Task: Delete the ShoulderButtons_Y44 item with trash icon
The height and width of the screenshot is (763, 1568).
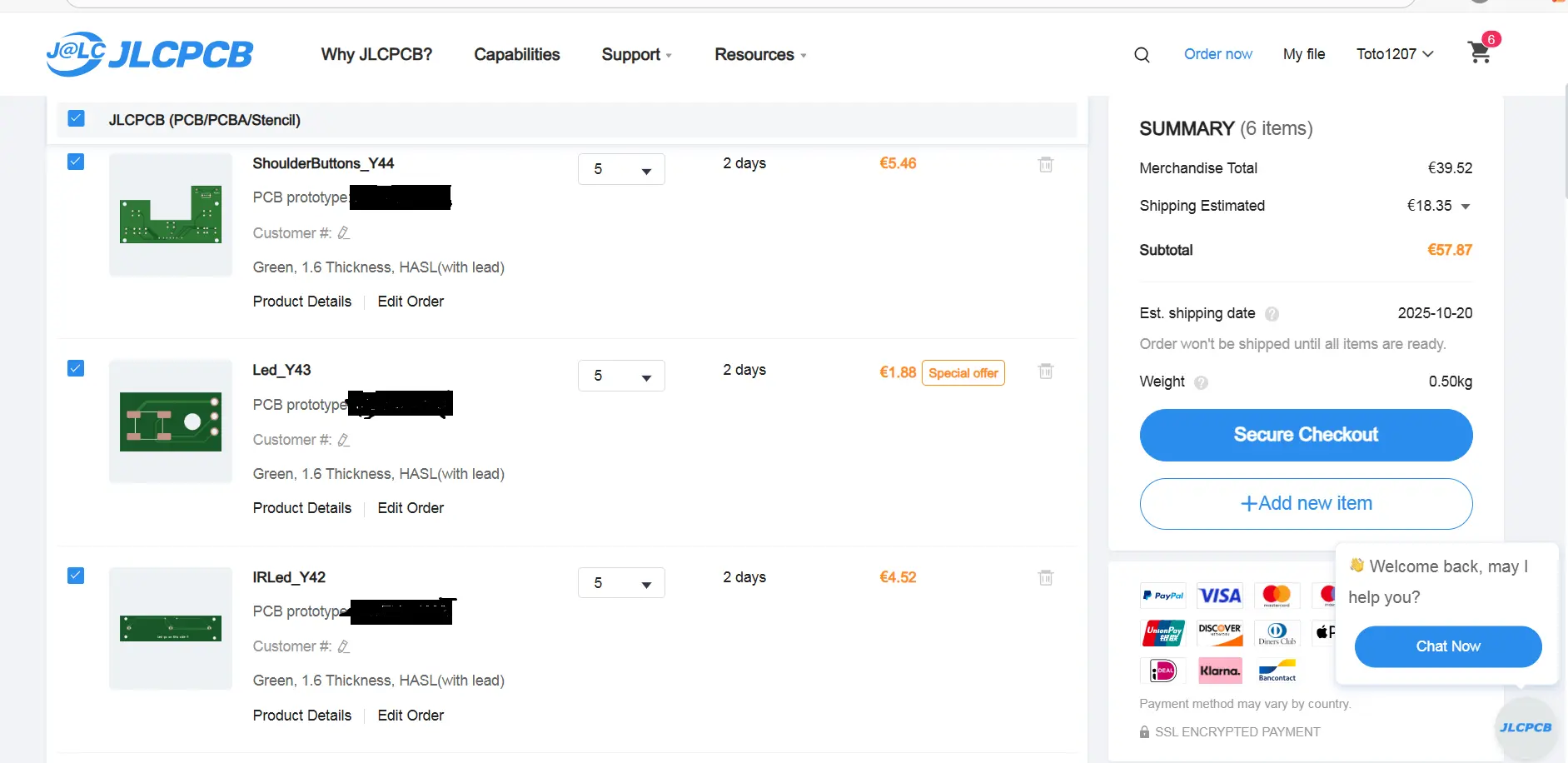Action: [1046, 164]
